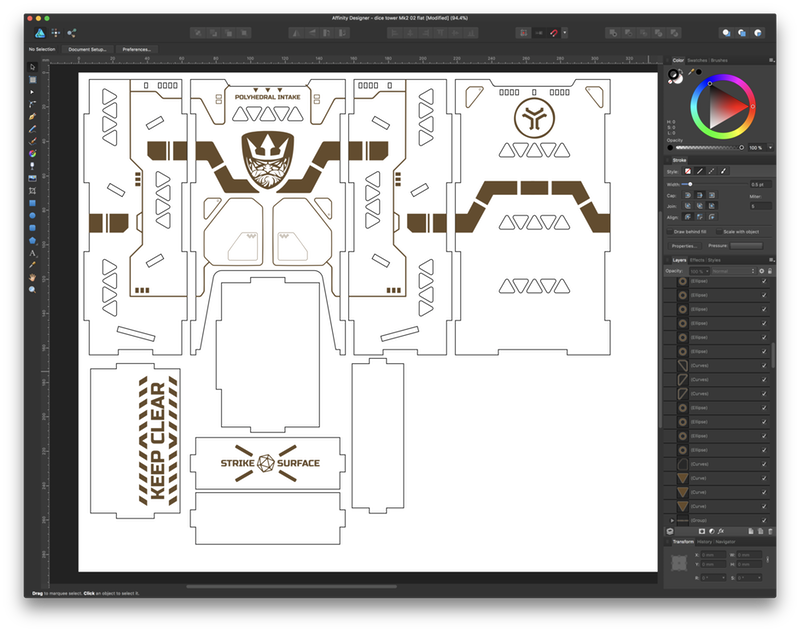Screen dimensions: 800x632
Task: Switch to the Navigator tab
Action: click(x=725, y=542)
